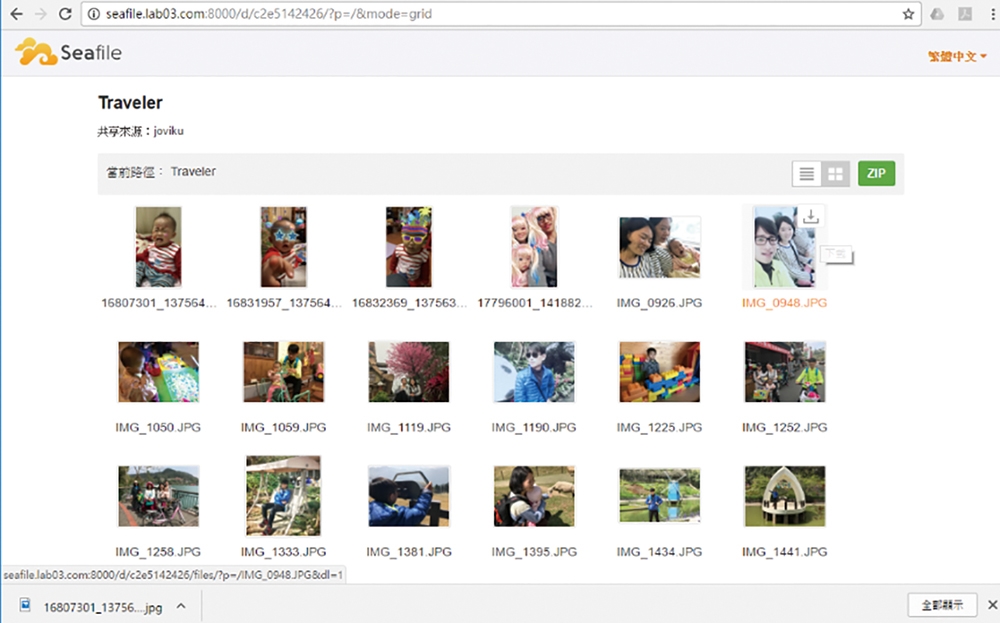Click the browser forward arrow

click(x=41, y=13)
